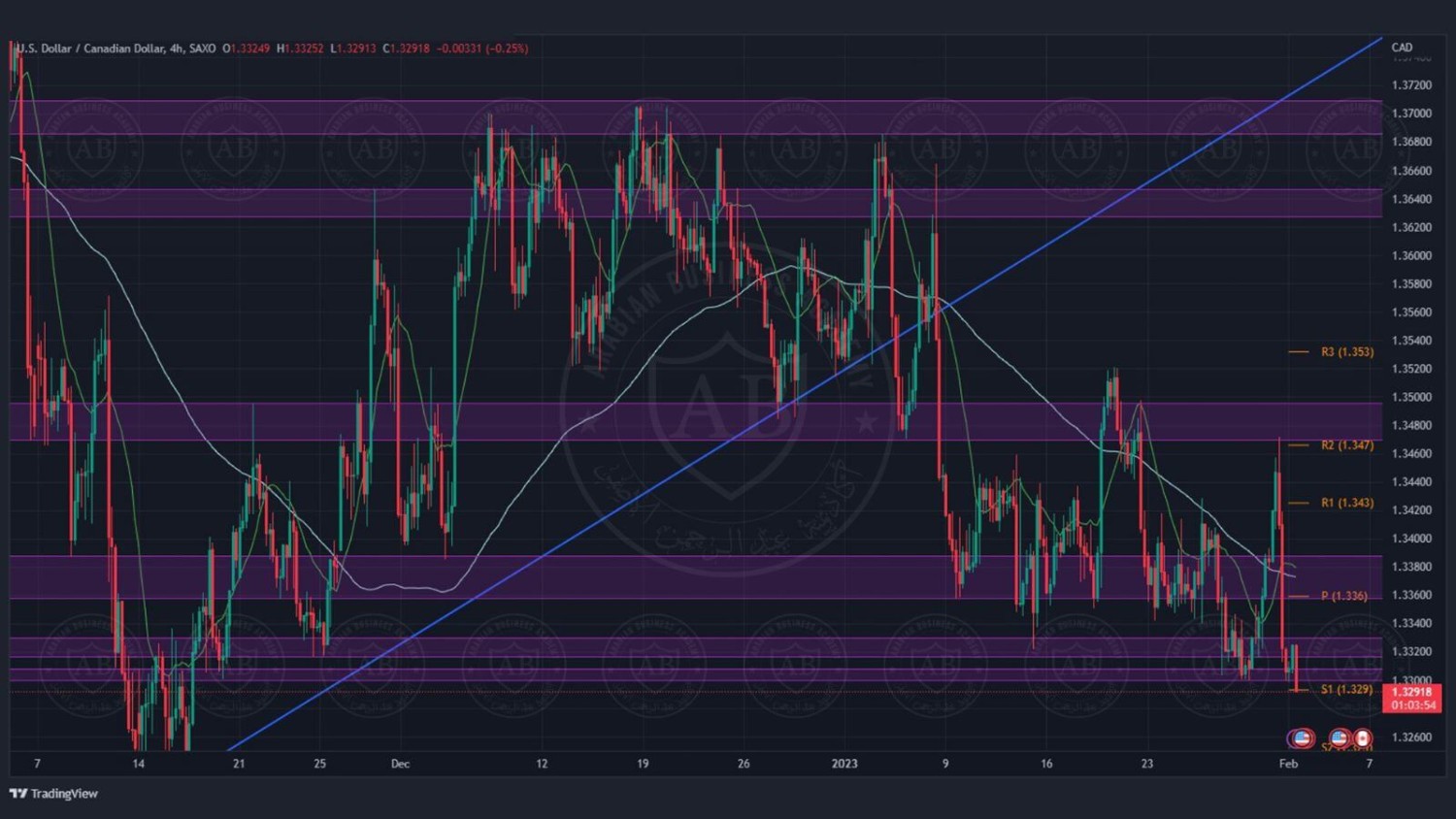Image resolution: width=1456 pixels, height=819 pixels.
Task: Click the red current price label 1.32918
Action: coord(1411,692)
